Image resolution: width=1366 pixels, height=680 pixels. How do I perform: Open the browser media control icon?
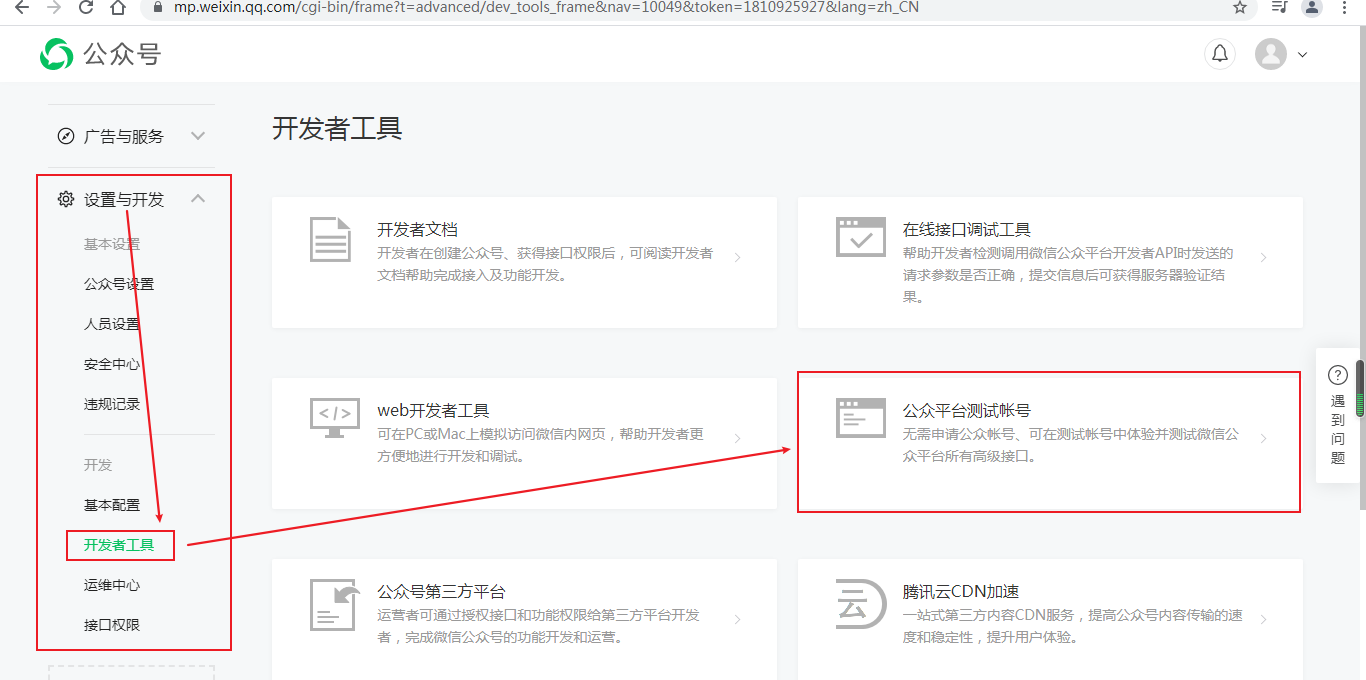click(x=1279, y=7)
